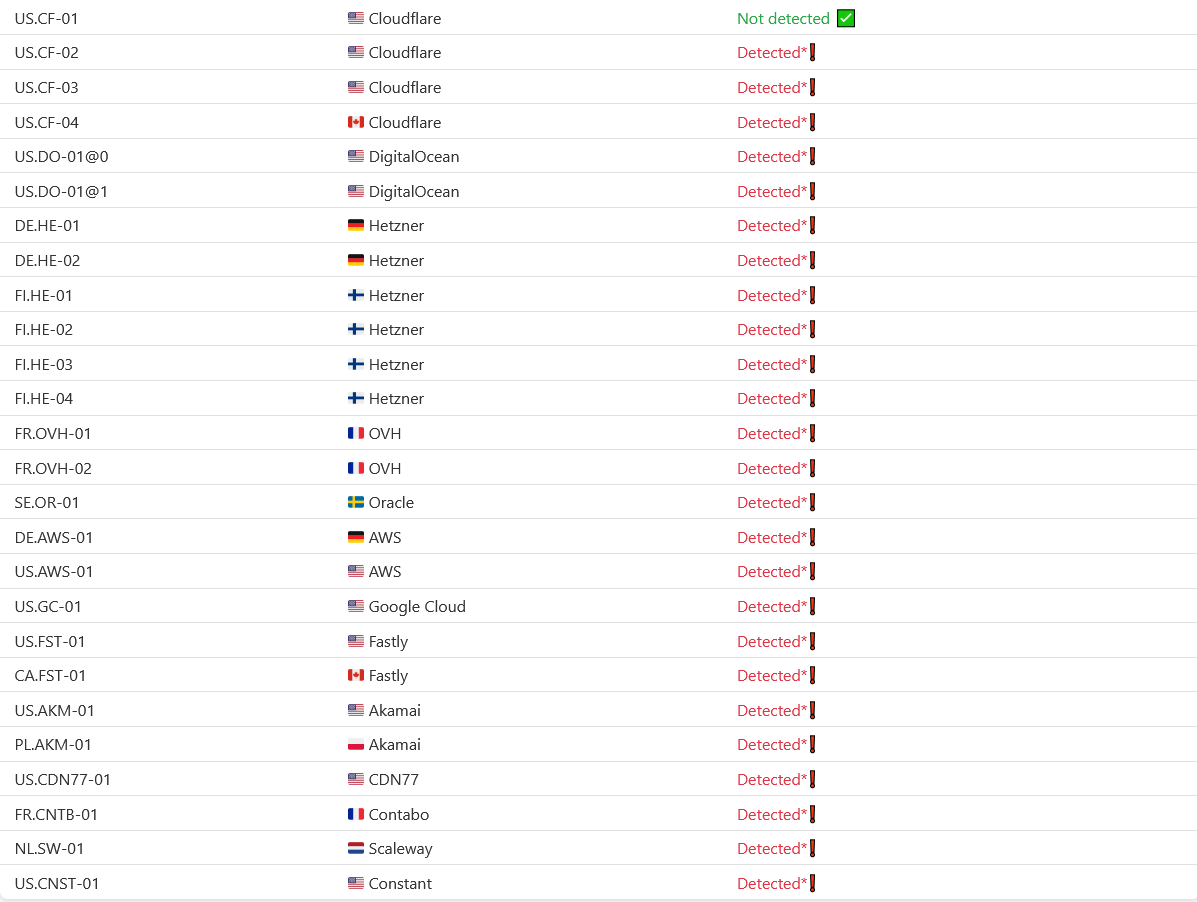Screen dimensions: 1197x902
Task: Click Detected status in DE.AWS-01 row
Action: click(x=771, y=537)
